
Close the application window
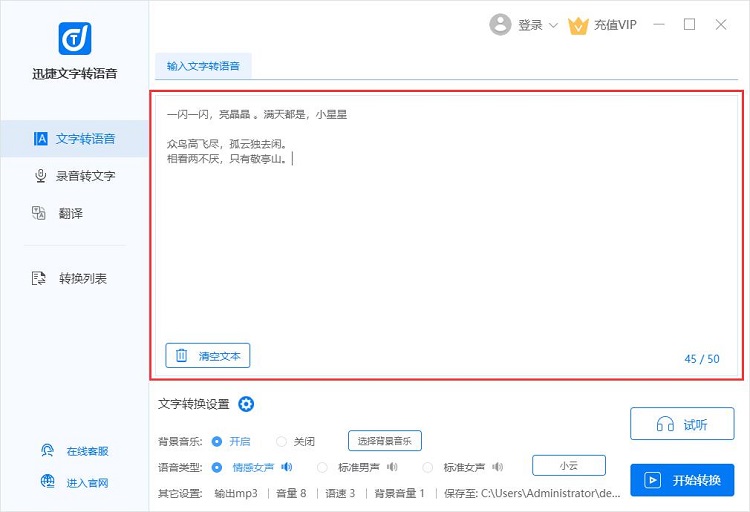click(721, 24)
